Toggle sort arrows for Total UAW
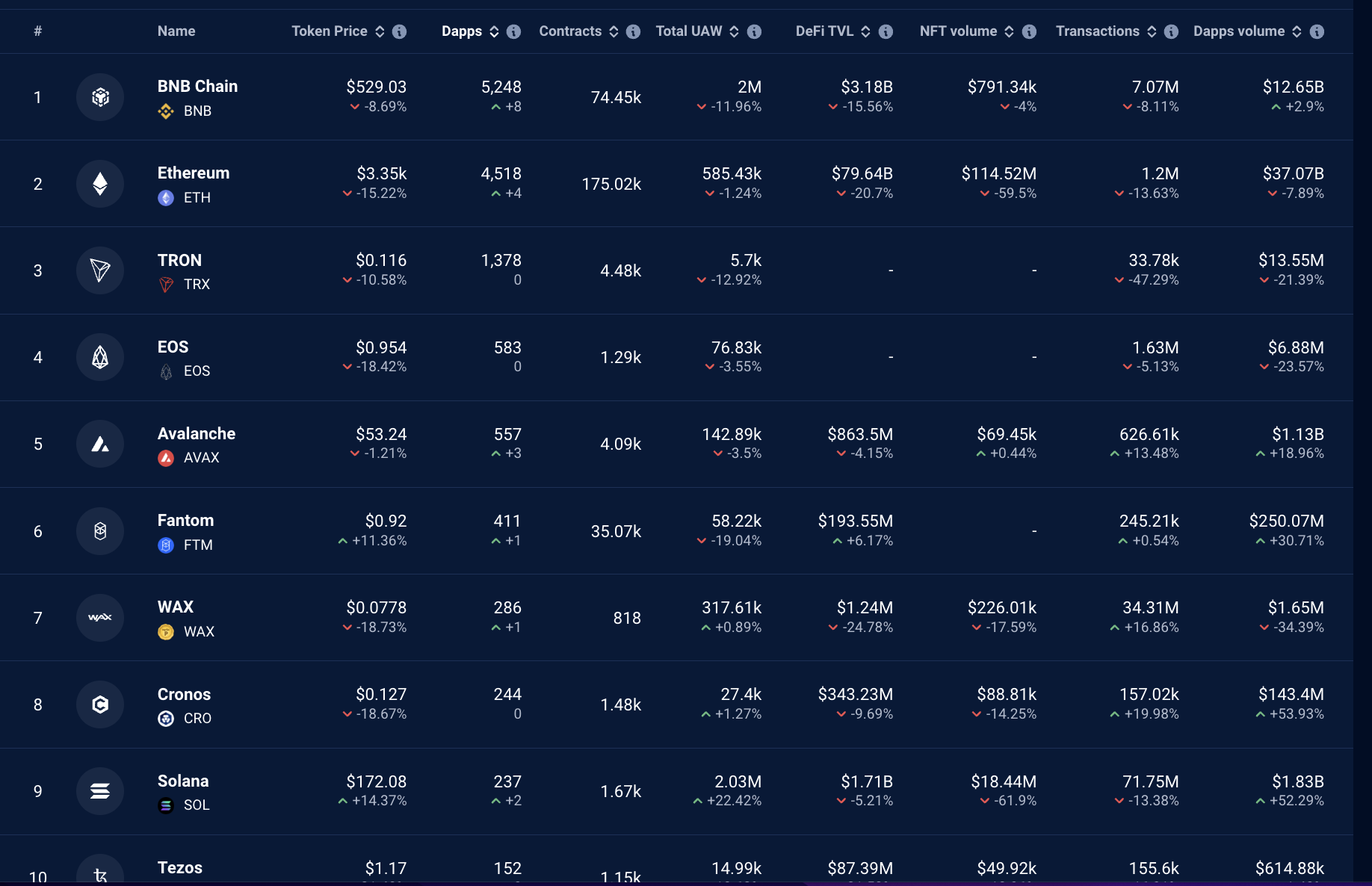Viewport: 1372px width, 886px height. click(x=734, y=31)
